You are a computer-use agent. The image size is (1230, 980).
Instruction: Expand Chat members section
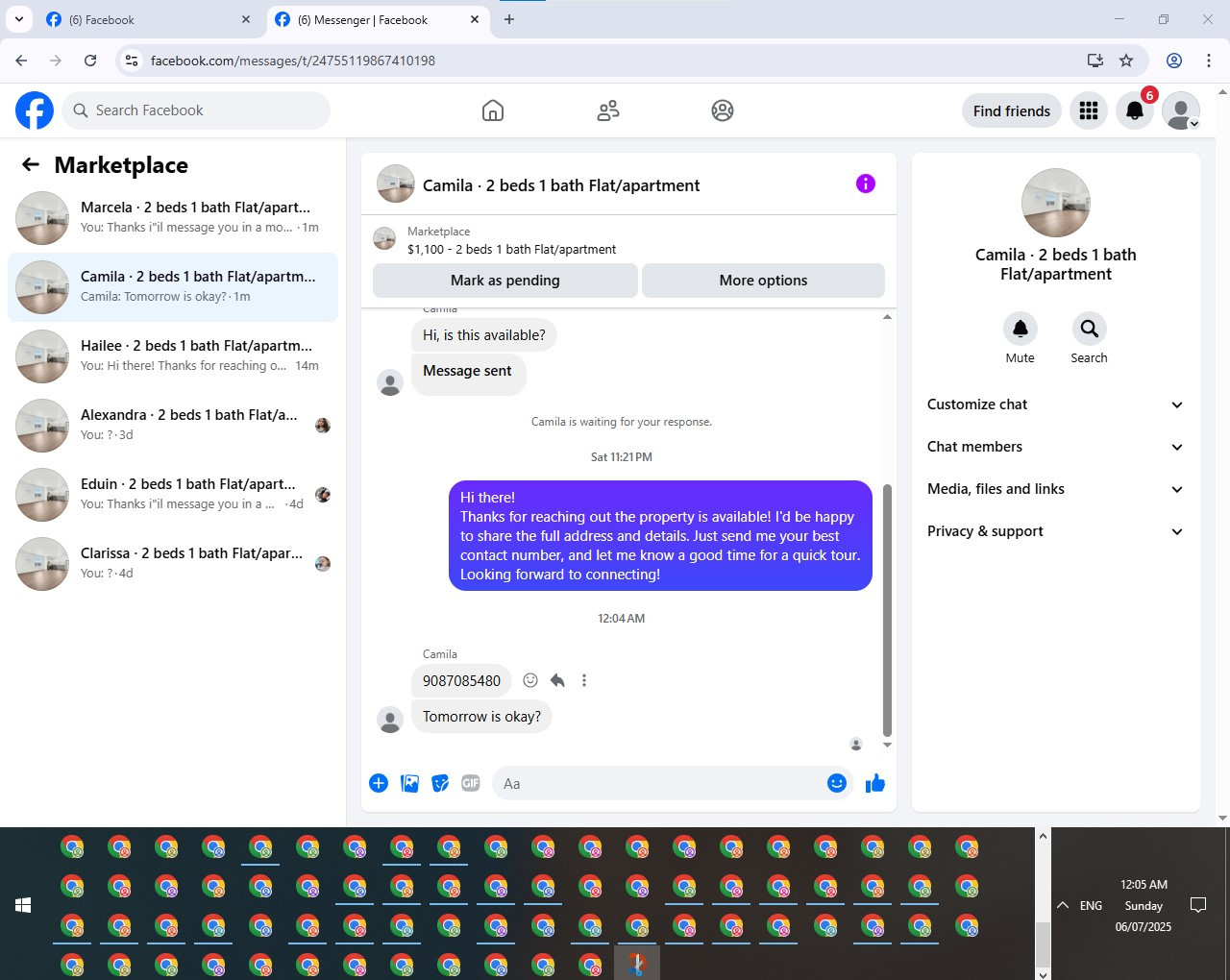click(1055, 447)
